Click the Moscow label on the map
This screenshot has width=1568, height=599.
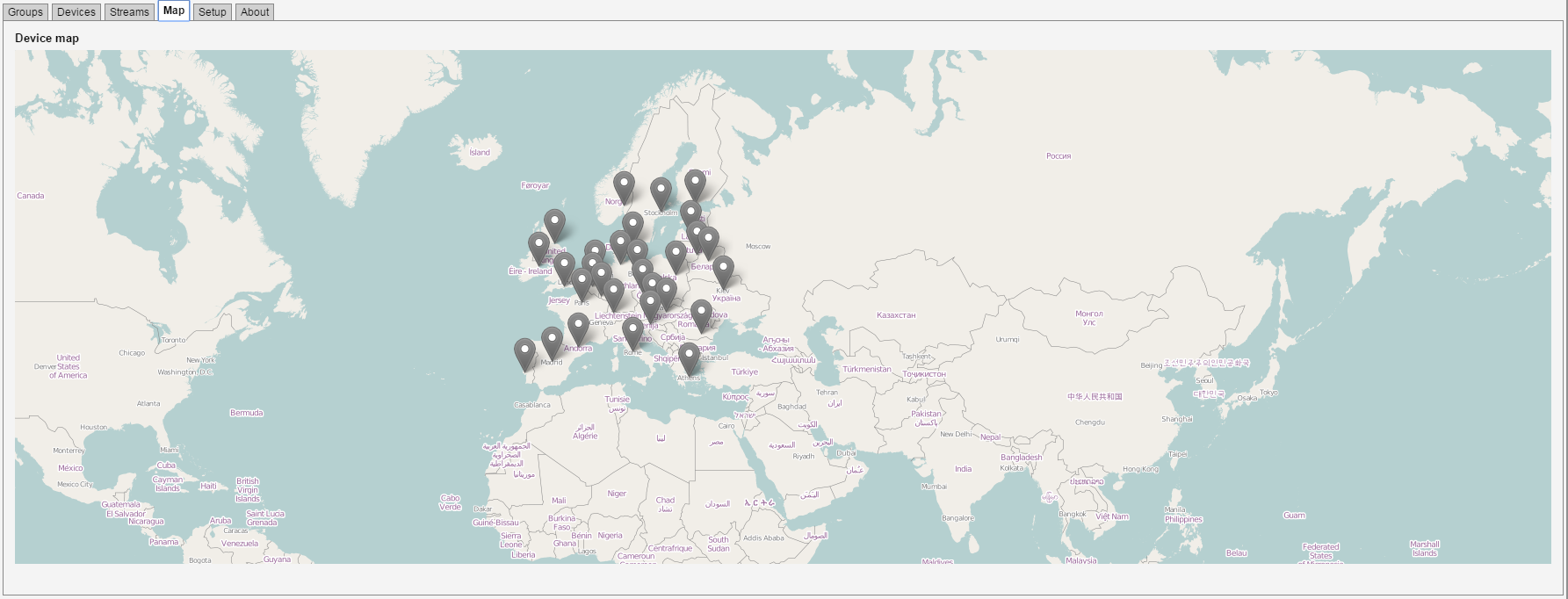pyautogui.click(x=758, y=247)
